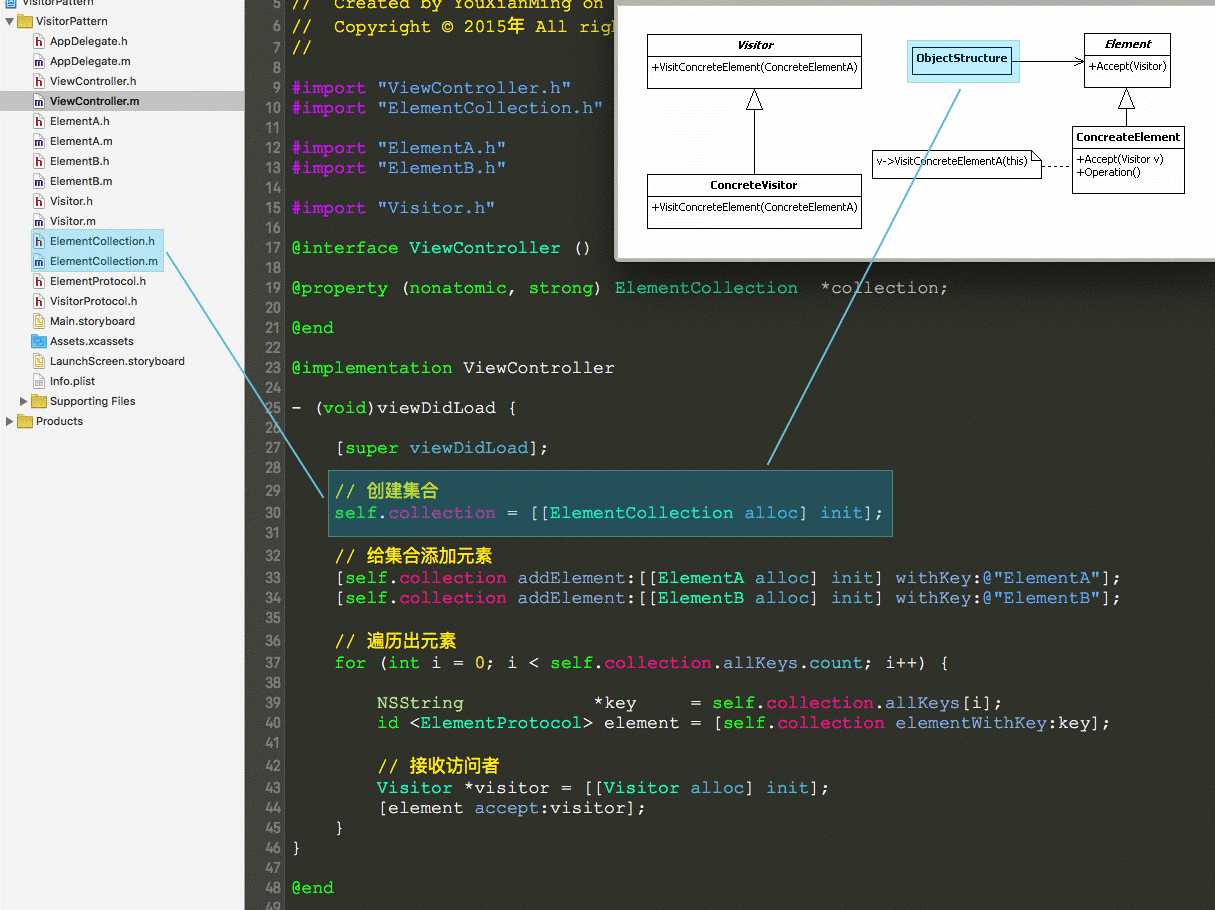Click the "接收访问者" comment
Image resolution: width=1215 pixels, height=910 pixels.
coord(438,766)
